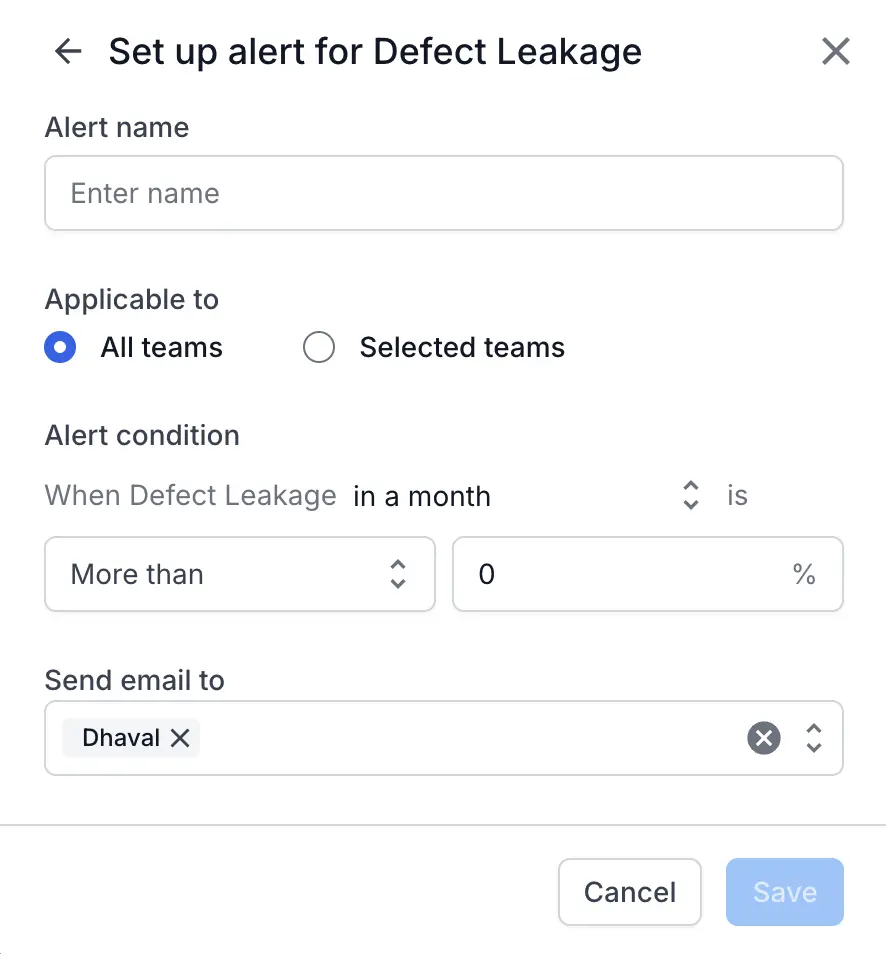Select the All teams radio button
886x954 pixels.
tap(60, 347)
